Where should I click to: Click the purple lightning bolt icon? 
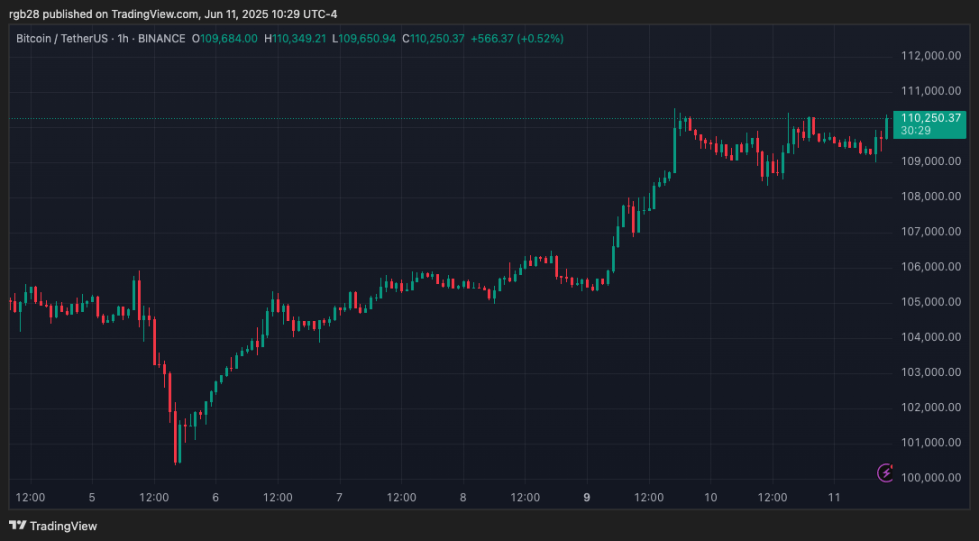[884, 472]
